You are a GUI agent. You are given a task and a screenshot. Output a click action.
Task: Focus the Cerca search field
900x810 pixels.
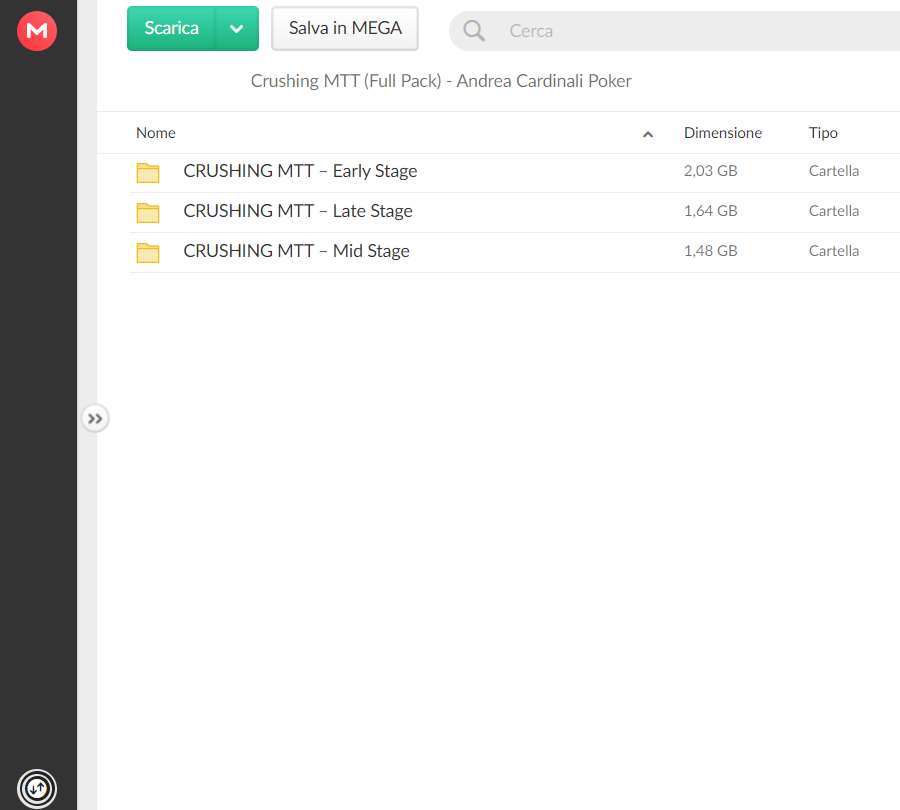pyautogui.click(x=674, y=31)
